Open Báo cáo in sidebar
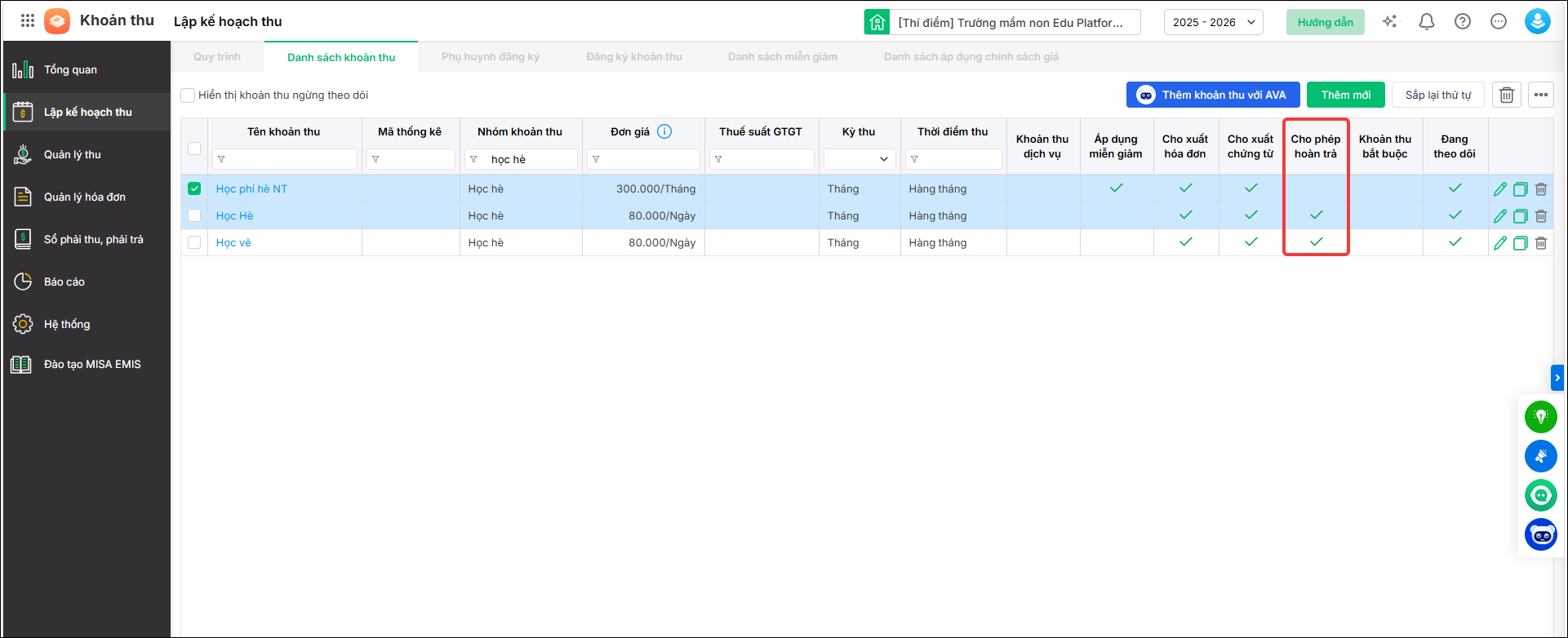Image resolution: width=1568 pixels, height=638 pixels. pos(87,281)
